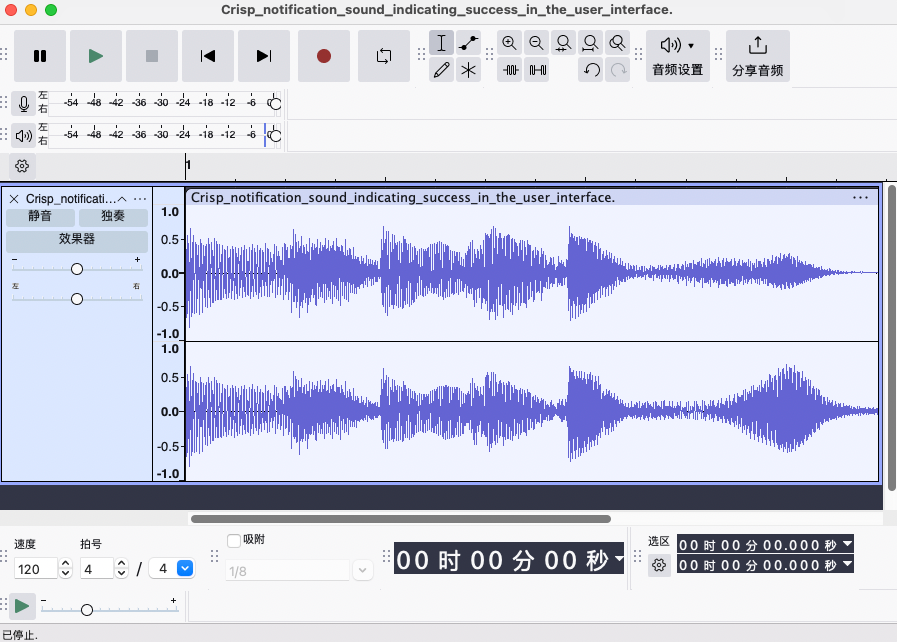
Task: Open selection settings gear icon
Action: 659,565
